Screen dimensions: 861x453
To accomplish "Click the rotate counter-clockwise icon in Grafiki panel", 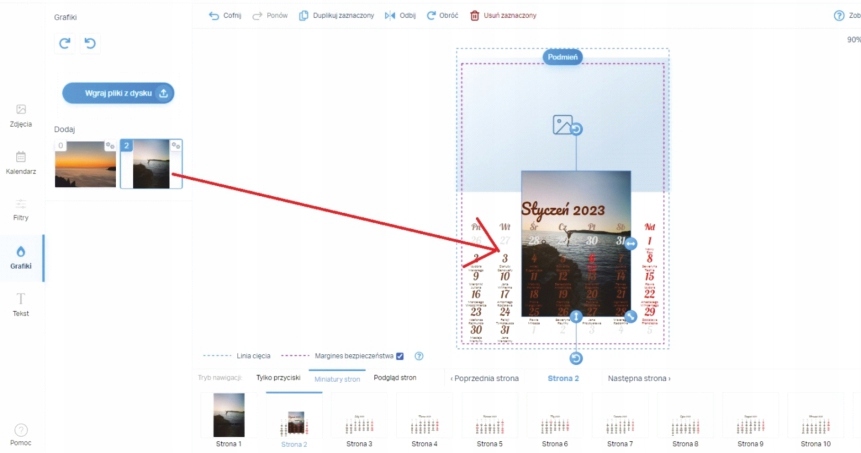I will (90, 43).
